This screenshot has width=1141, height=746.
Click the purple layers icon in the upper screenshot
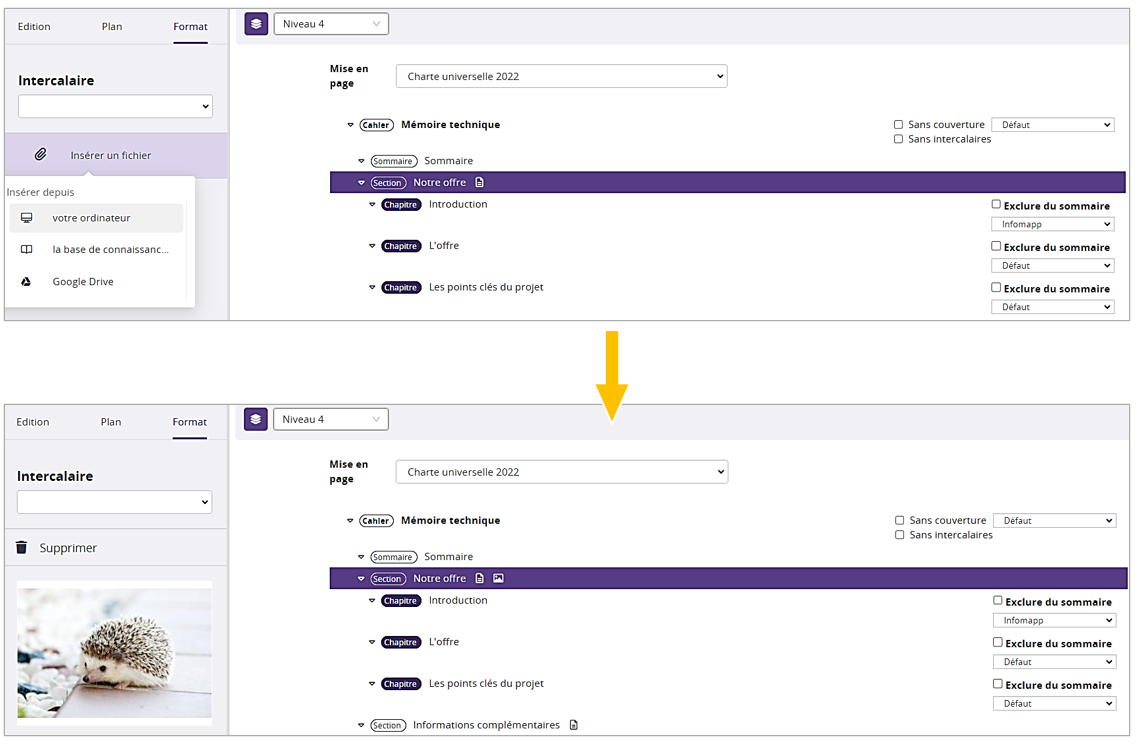pyautogui.click(x=256, y=24)
